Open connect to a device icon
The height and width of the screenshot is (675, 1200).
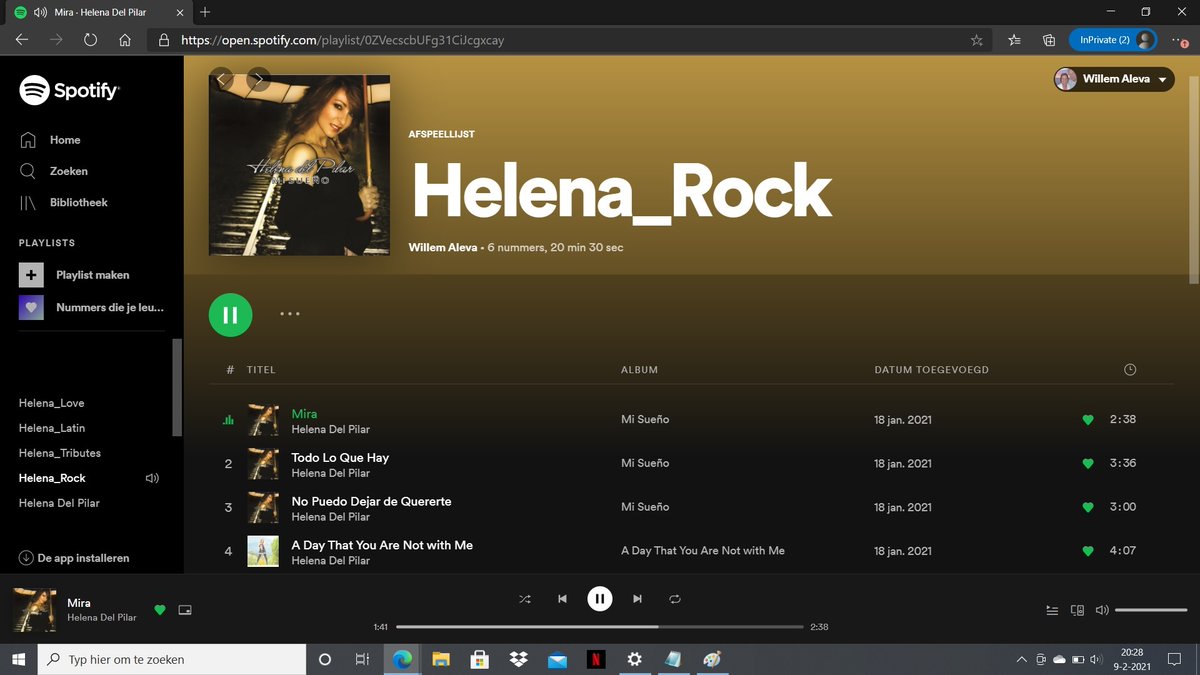tap(1077, 610)
